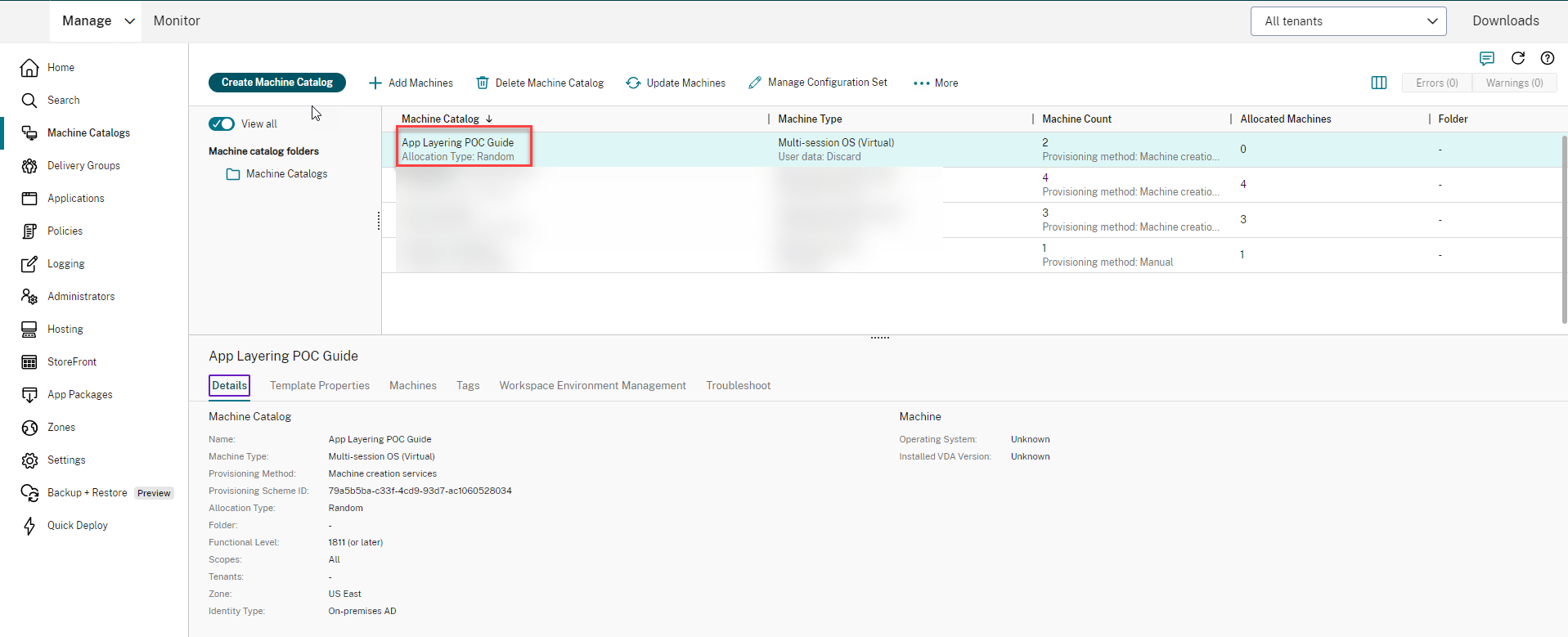
Task: Open the feedback chat icon
Action: [1486, 58]
